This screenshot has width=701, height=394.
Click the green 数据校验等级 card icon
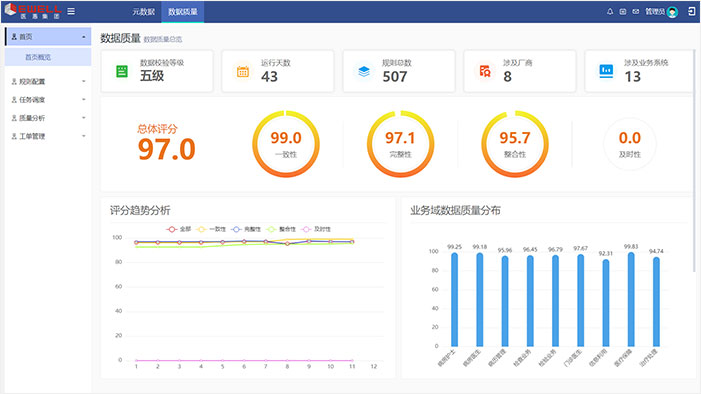click(122, 71)
